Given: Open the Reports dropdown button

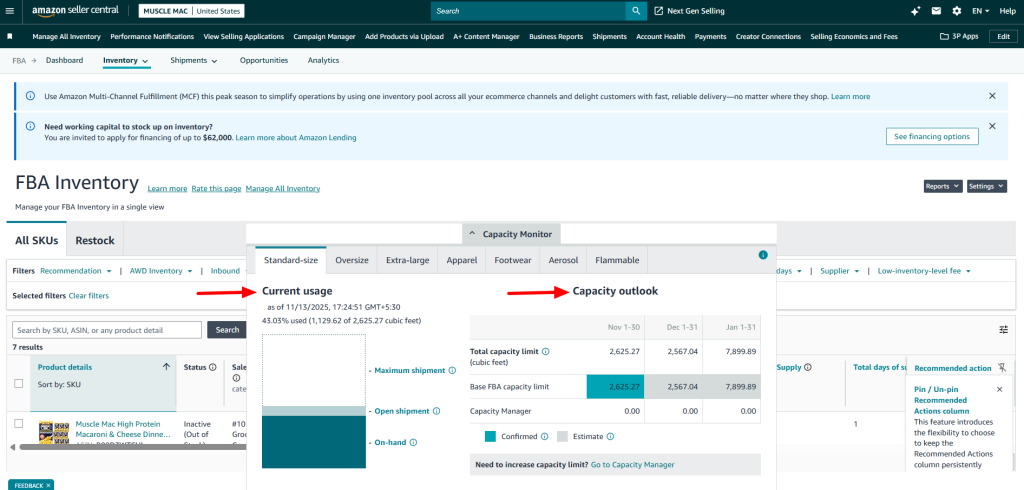Looking at the screenshot, I should pyautogui.click(x=943, y=186).
